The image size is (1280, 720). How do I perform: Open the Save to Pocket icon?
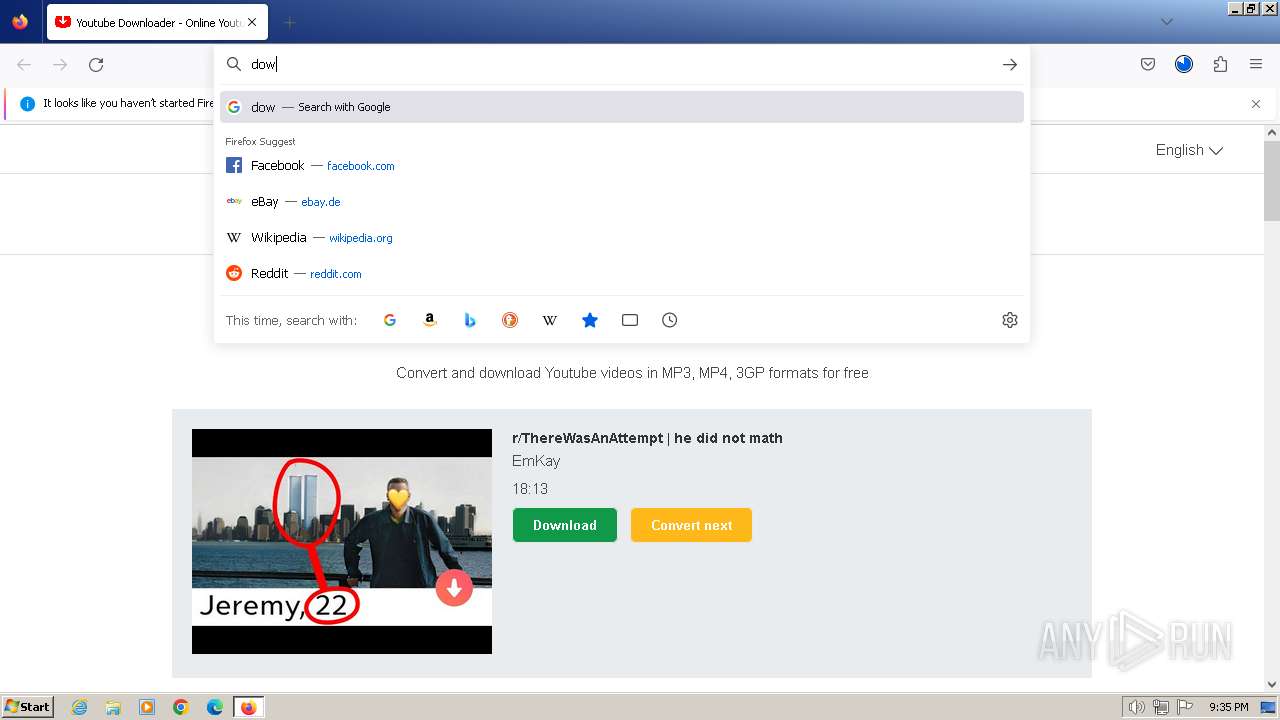tap(1148, 65)
